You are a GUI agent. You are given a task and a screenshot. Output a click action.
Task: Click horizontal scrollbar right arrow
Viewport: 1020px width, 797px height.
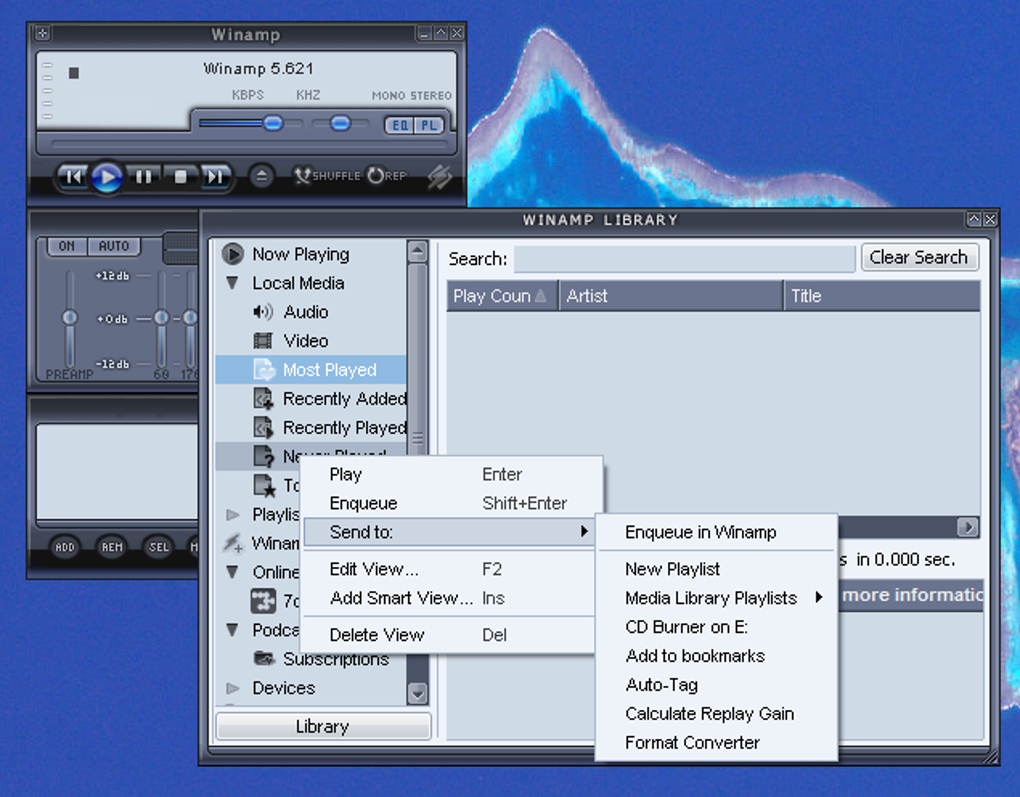tap(968, 527)
